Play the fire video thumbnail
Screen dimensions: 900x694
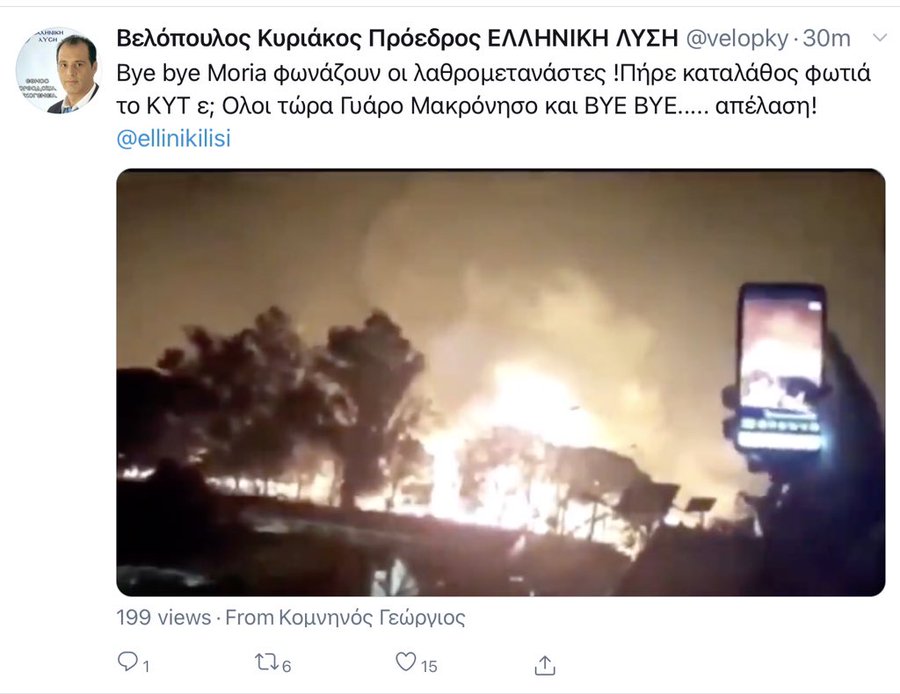click(x=501, y=382)
